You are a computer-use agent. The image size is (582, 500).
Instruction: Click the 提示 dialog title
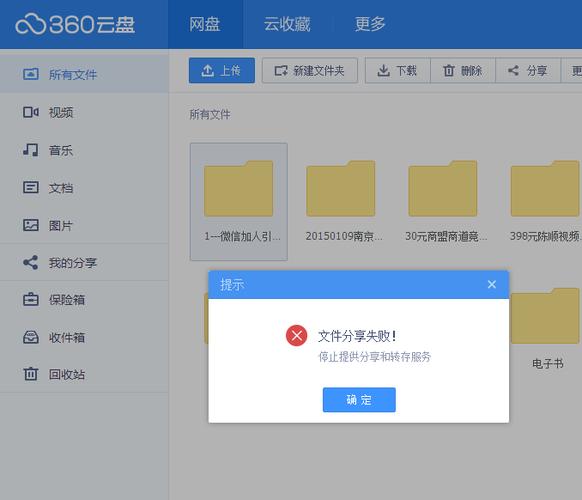click(x=232, y=285)
